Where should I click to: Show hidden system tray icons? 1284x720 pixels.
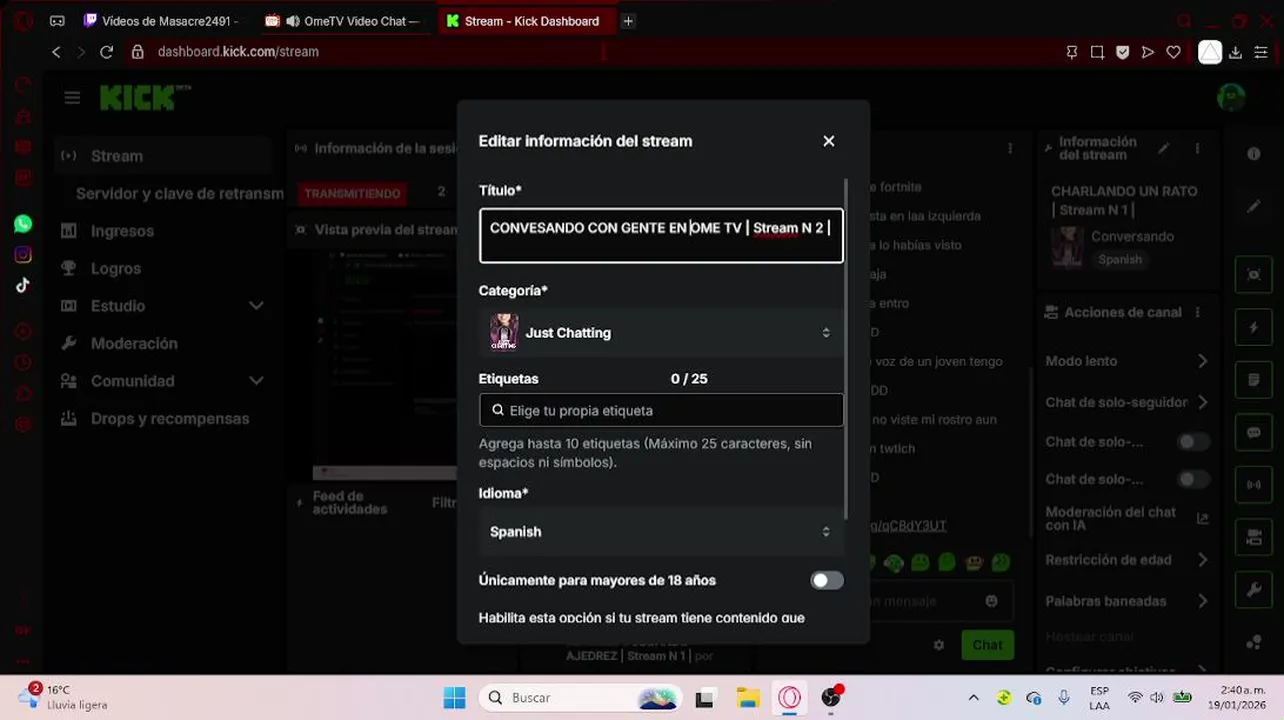[973, 697]
